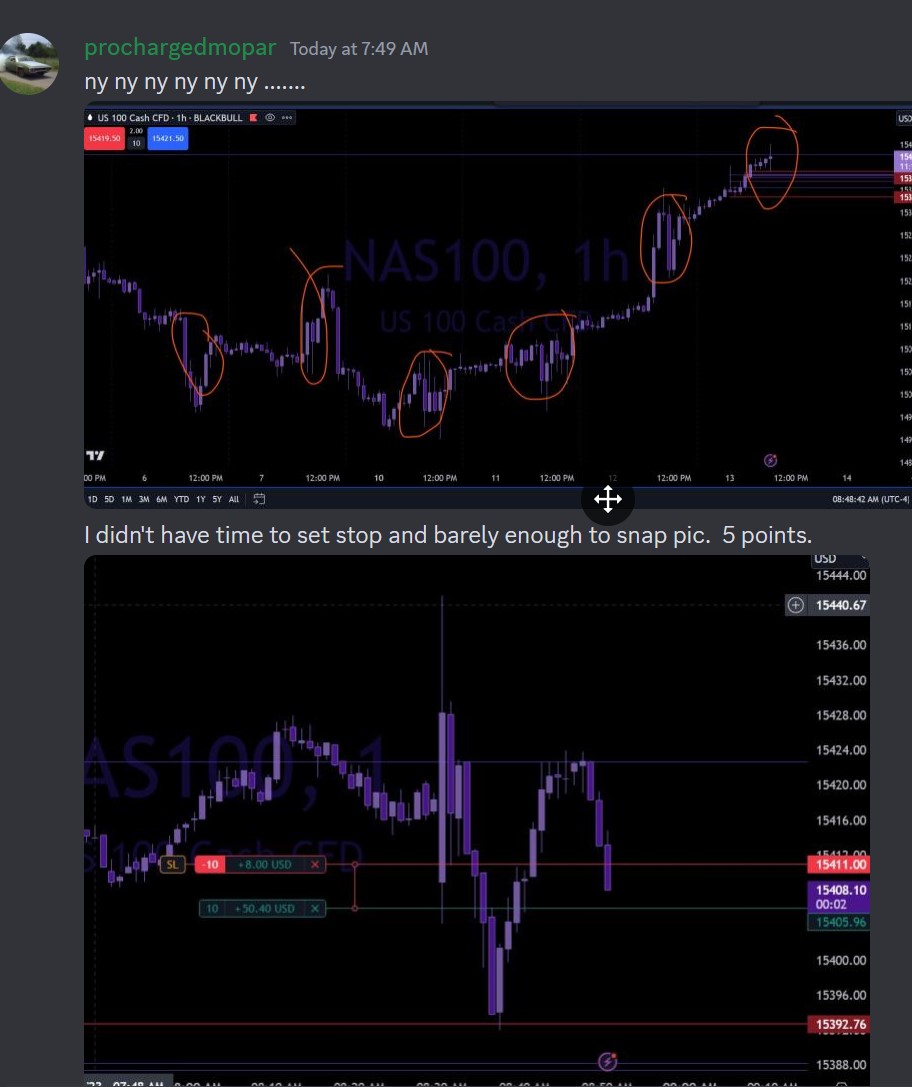This screenshot has height=1087, width=912.
Task: Click the go-to-date calendar icon
Action: [x=259, y=498]
